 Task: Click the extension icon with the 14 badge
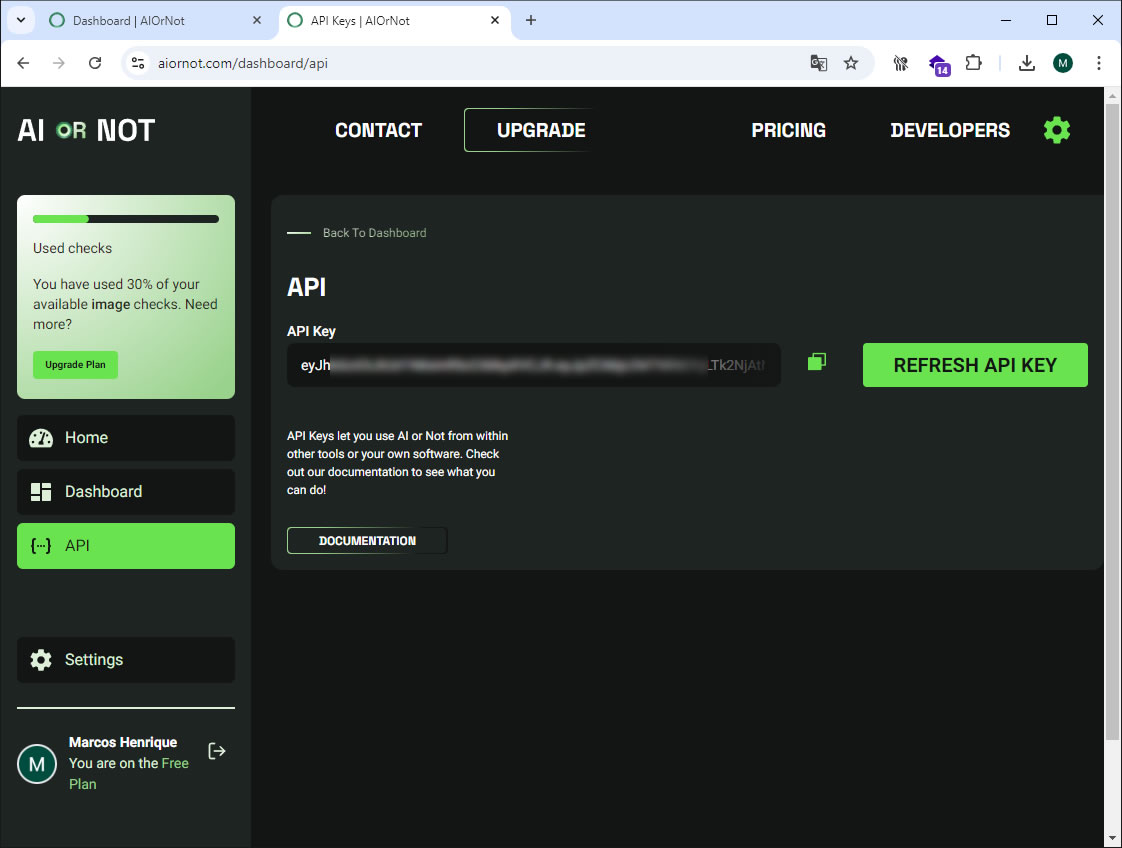tap(939, 64)
